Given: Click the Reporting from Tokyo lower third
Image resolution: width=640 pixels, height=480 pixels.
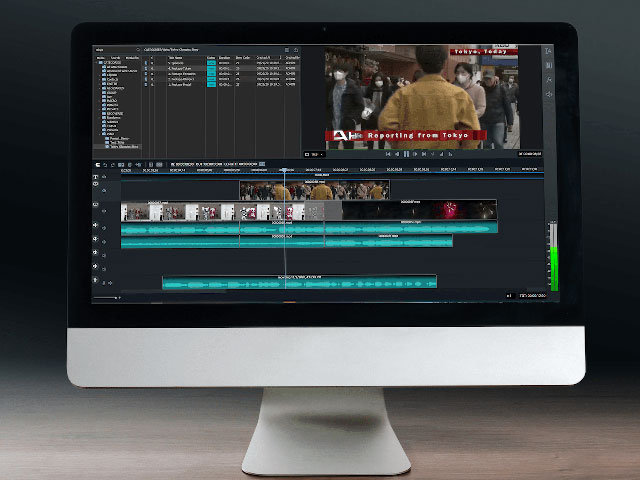Looking at the screenshot, I should tap(406, 136).
